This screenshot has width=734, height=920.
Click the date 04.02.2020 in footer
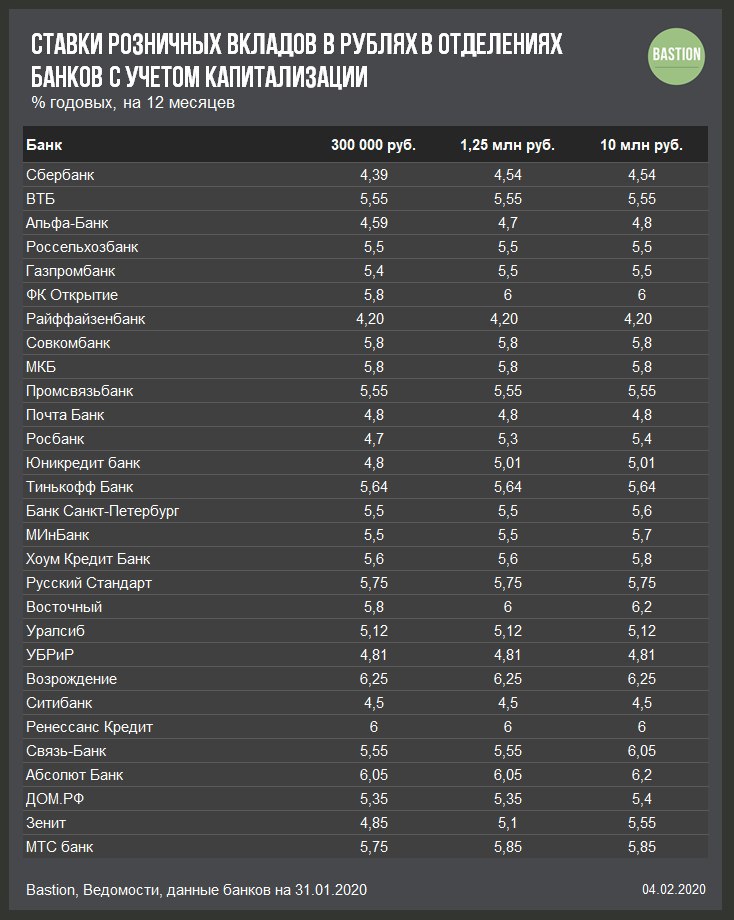[x=674, y=889]
